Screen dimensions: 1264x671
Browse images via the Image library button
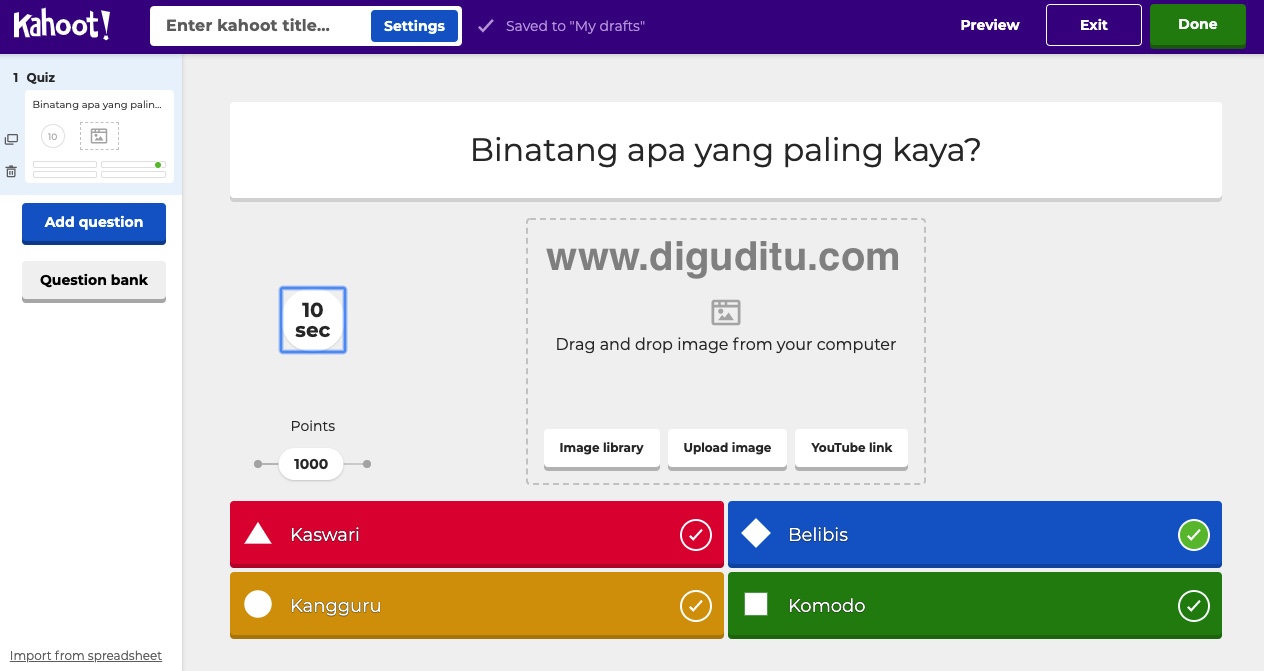601,448
